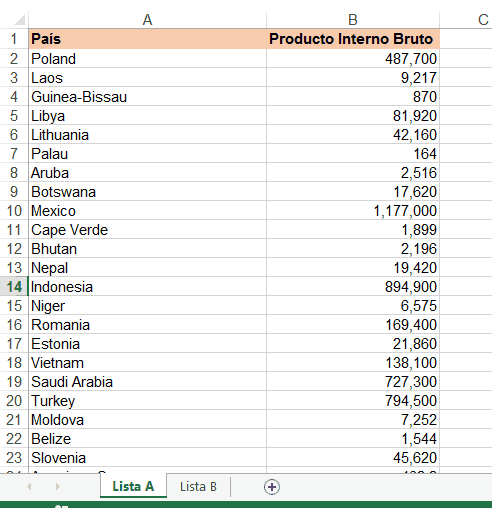Select the Belize cell

[x=147, y=439]
